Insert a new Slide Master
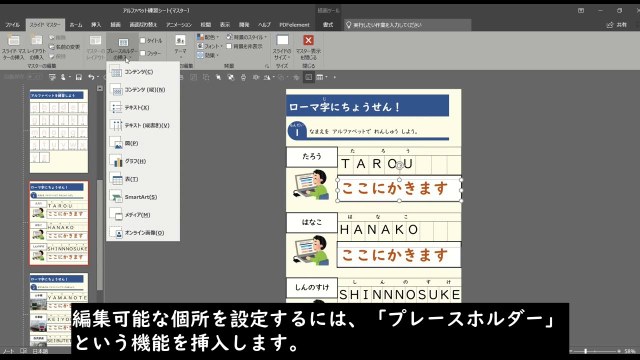 point(13,48)
